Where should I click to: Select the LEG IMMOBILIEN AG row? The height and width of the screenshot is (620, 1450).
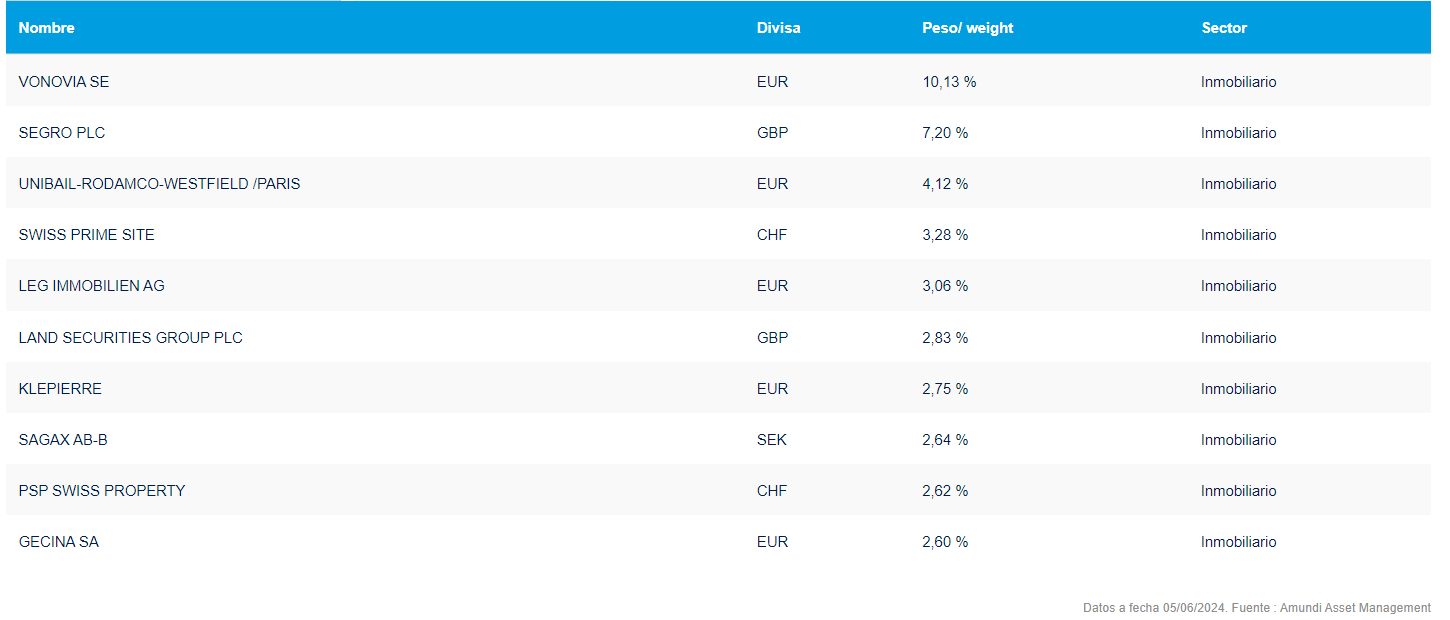91,286
